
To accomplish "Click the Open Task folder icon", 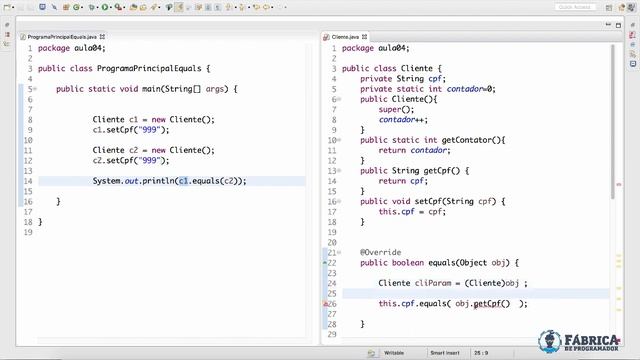I will (143, 7).
